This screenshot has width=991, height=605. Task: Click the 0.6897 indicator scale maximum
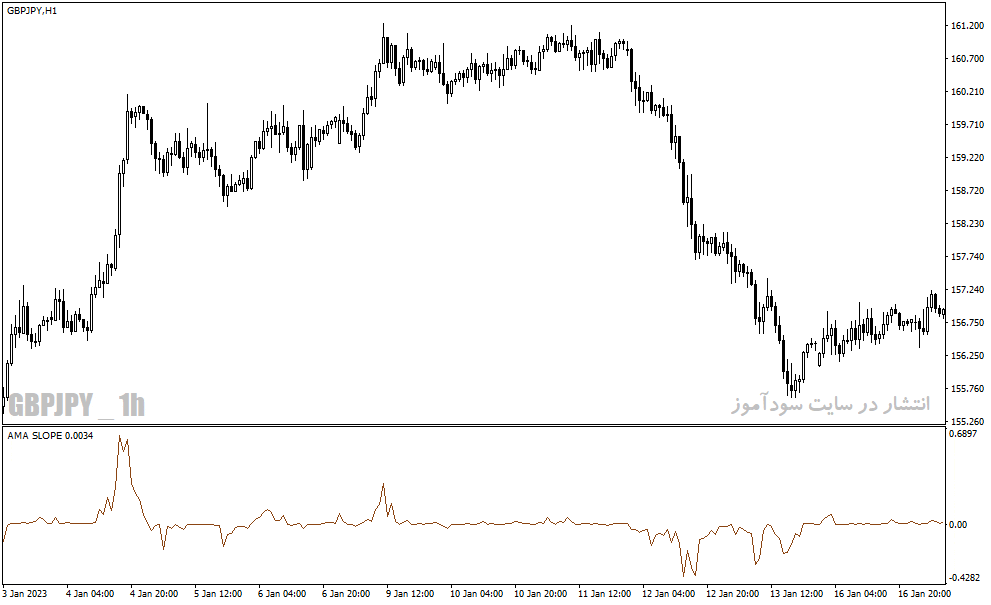pyautogui.click(x=963, y=434)
